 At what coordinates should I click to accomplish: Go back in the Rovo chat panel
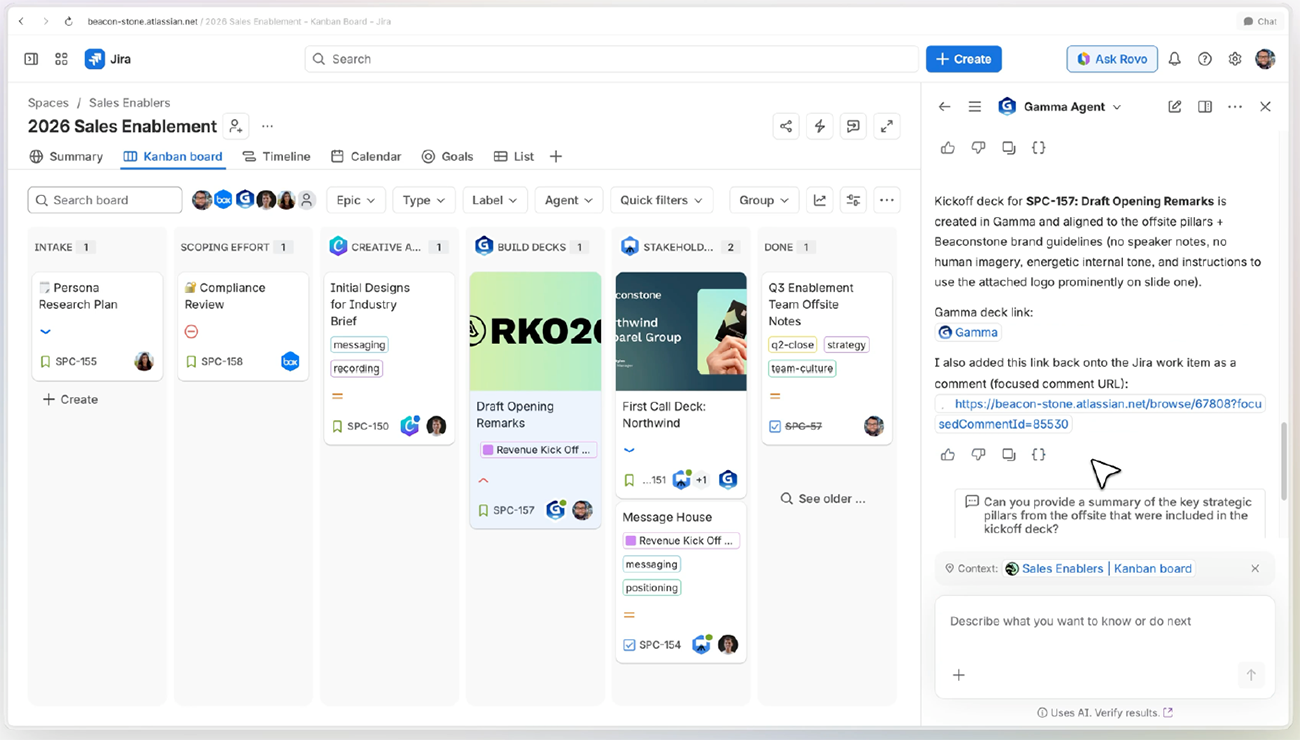click(x=945, y=106)
